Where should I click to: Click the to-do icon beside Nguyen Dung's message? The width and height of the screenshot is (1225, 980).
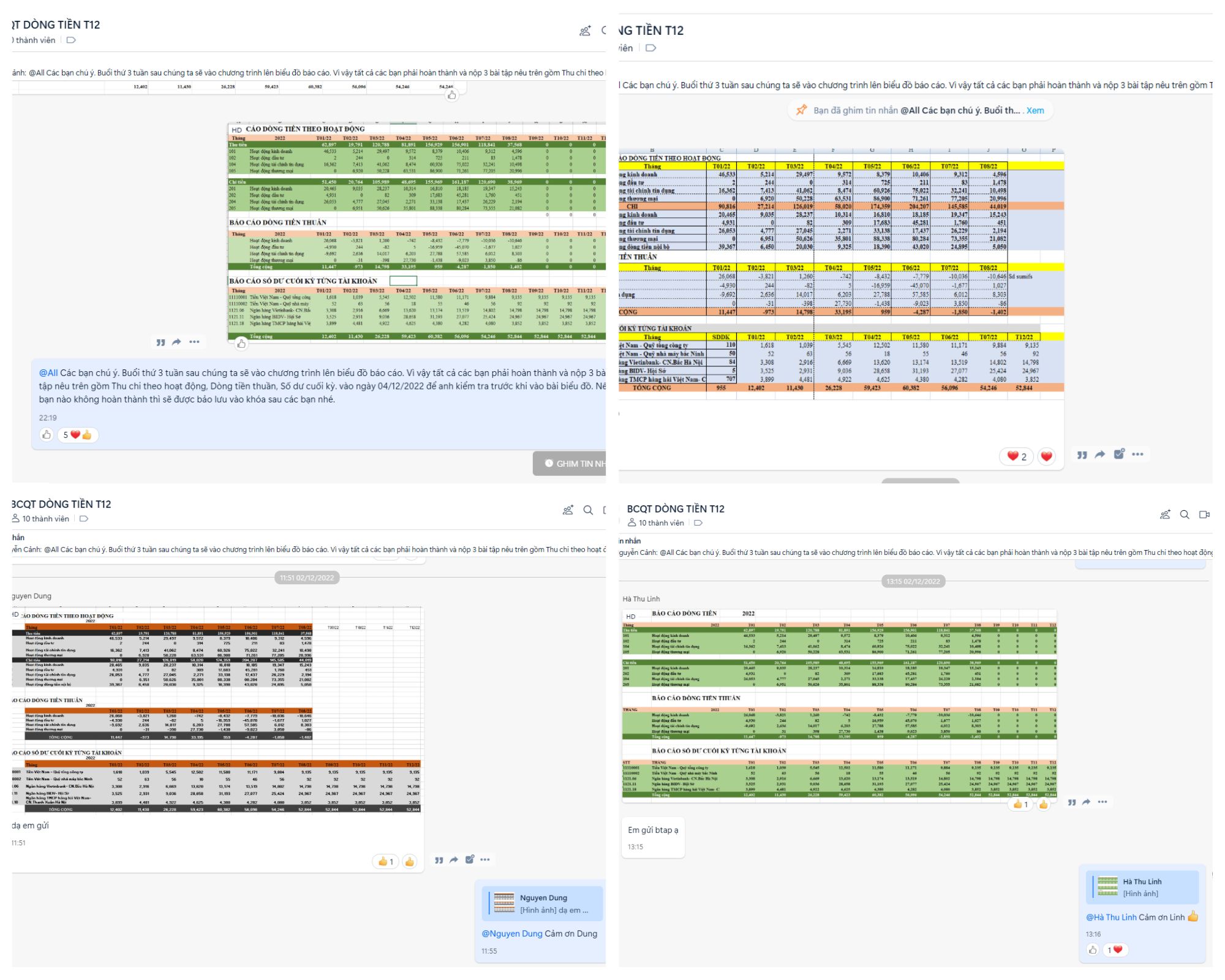(x=469, y=860)
